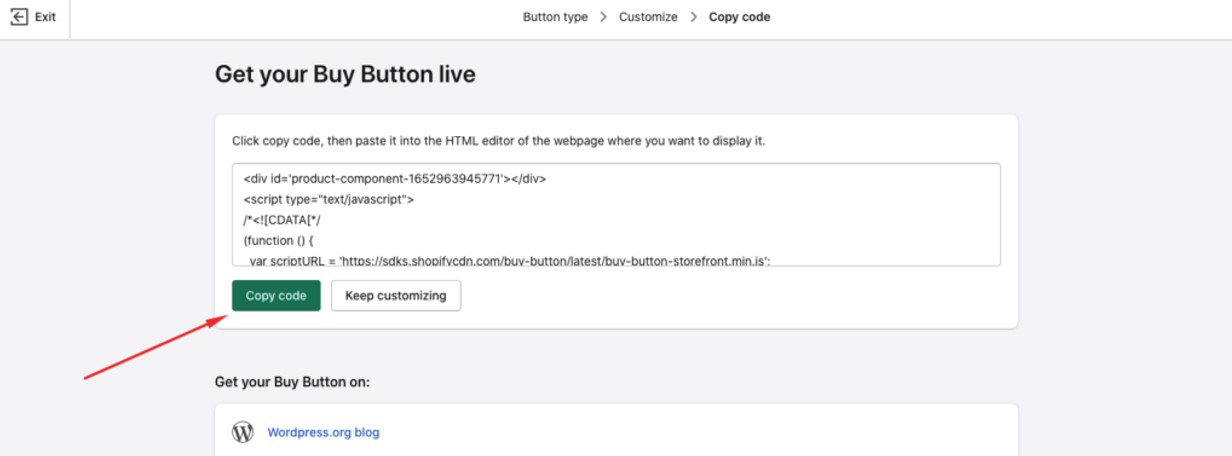This screenshot has height=456, width=1232.
Task: Click the Exit text label
Action: click(45, 17)
